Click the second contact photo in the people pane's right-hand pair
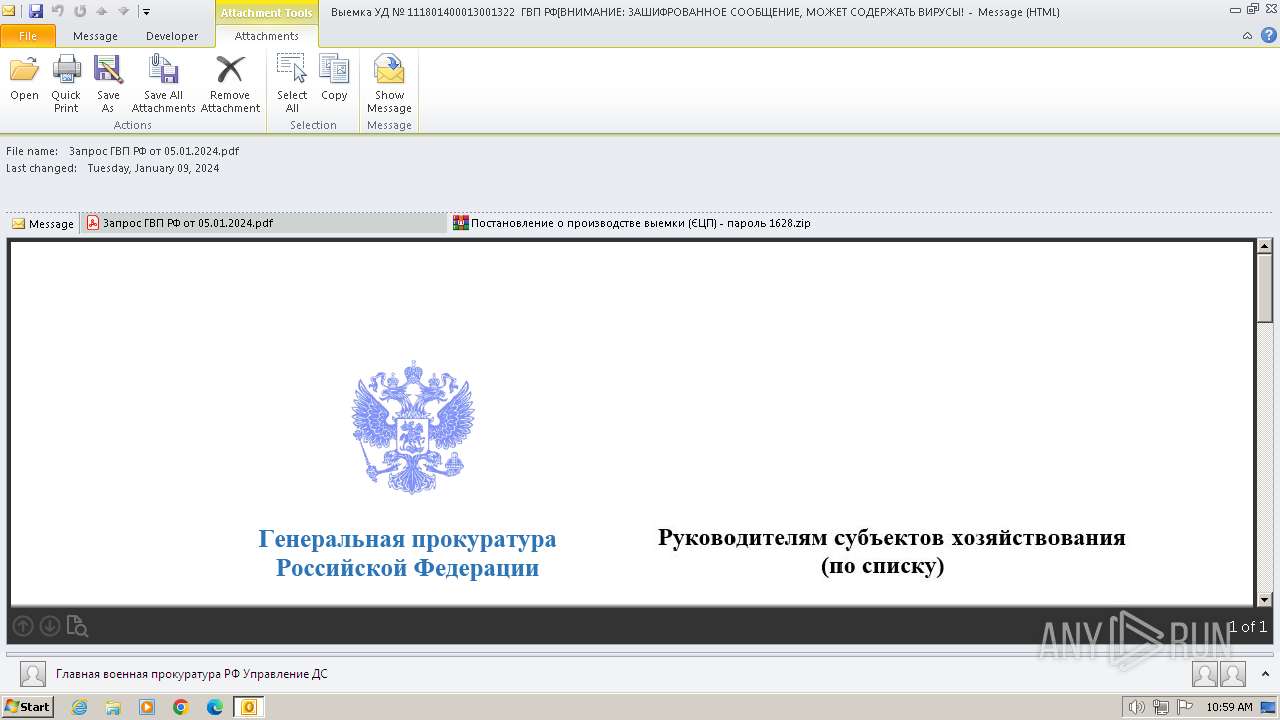This screenshot has height=720, width=1280. tap(1233, 674)
